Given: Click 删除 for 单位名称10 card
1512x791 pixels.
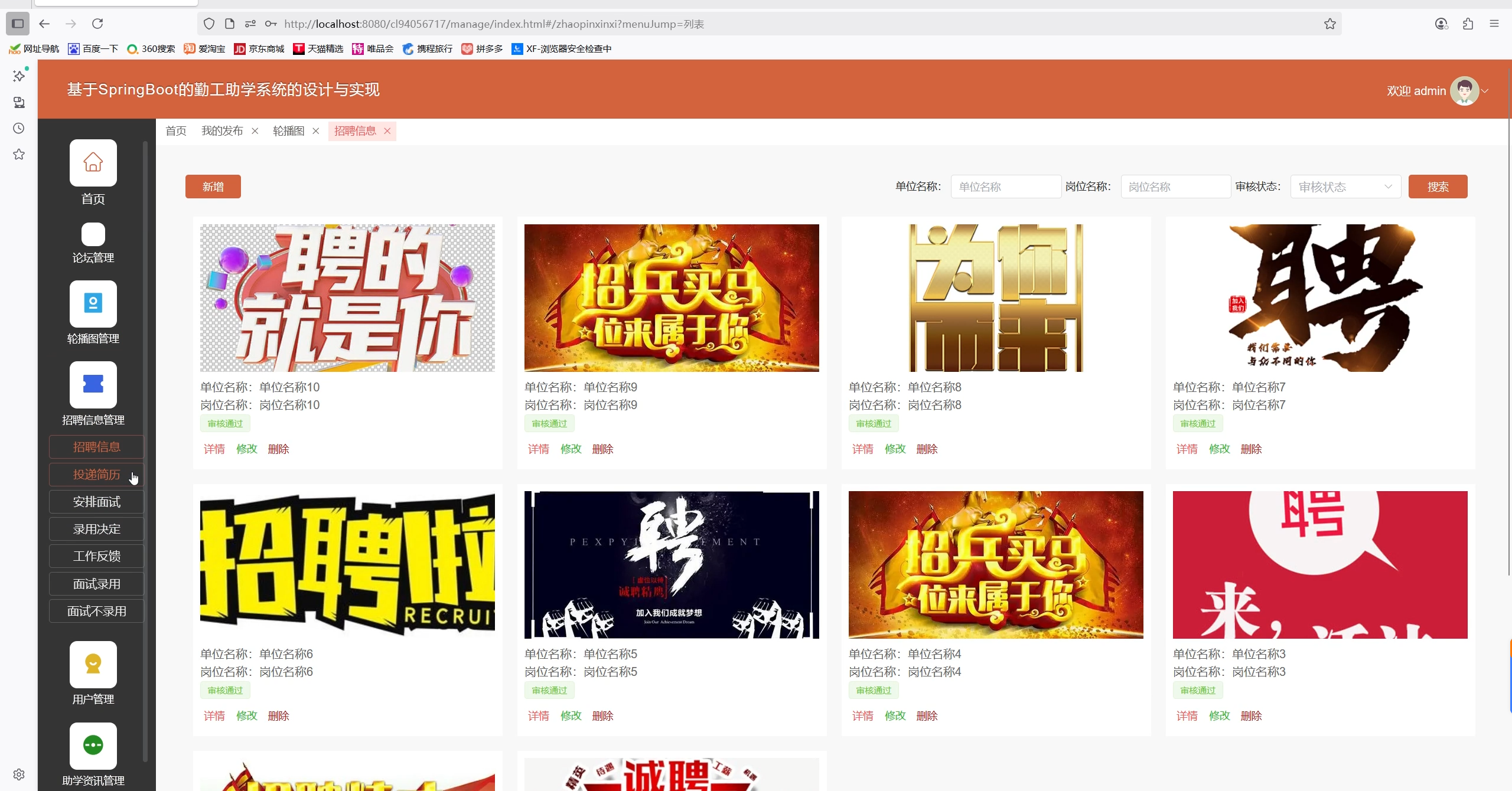Looking at the screenshot, I should click(x=278, y=449).
